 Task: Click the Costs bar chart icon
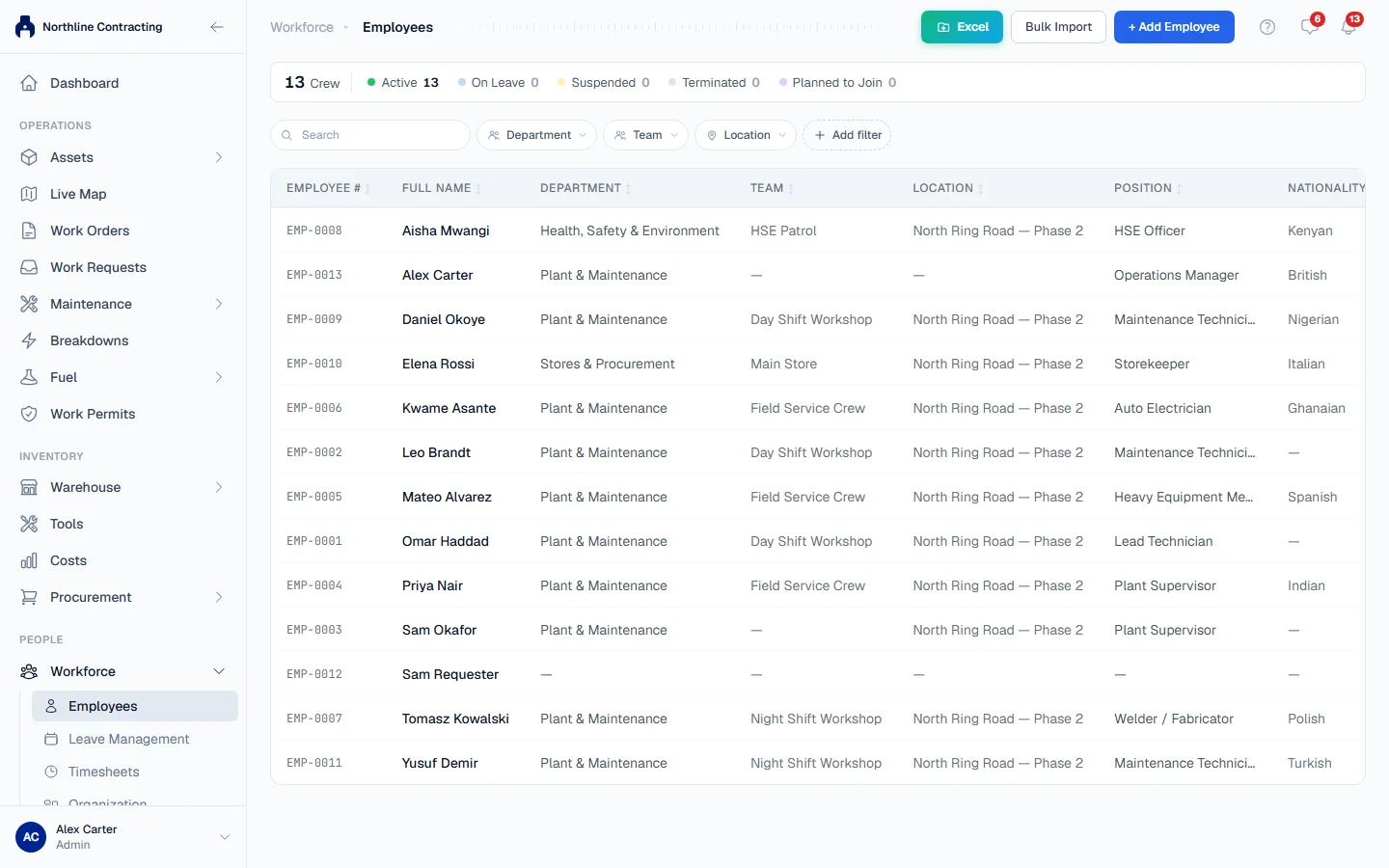pyautogui.click(x=30, y=560)
